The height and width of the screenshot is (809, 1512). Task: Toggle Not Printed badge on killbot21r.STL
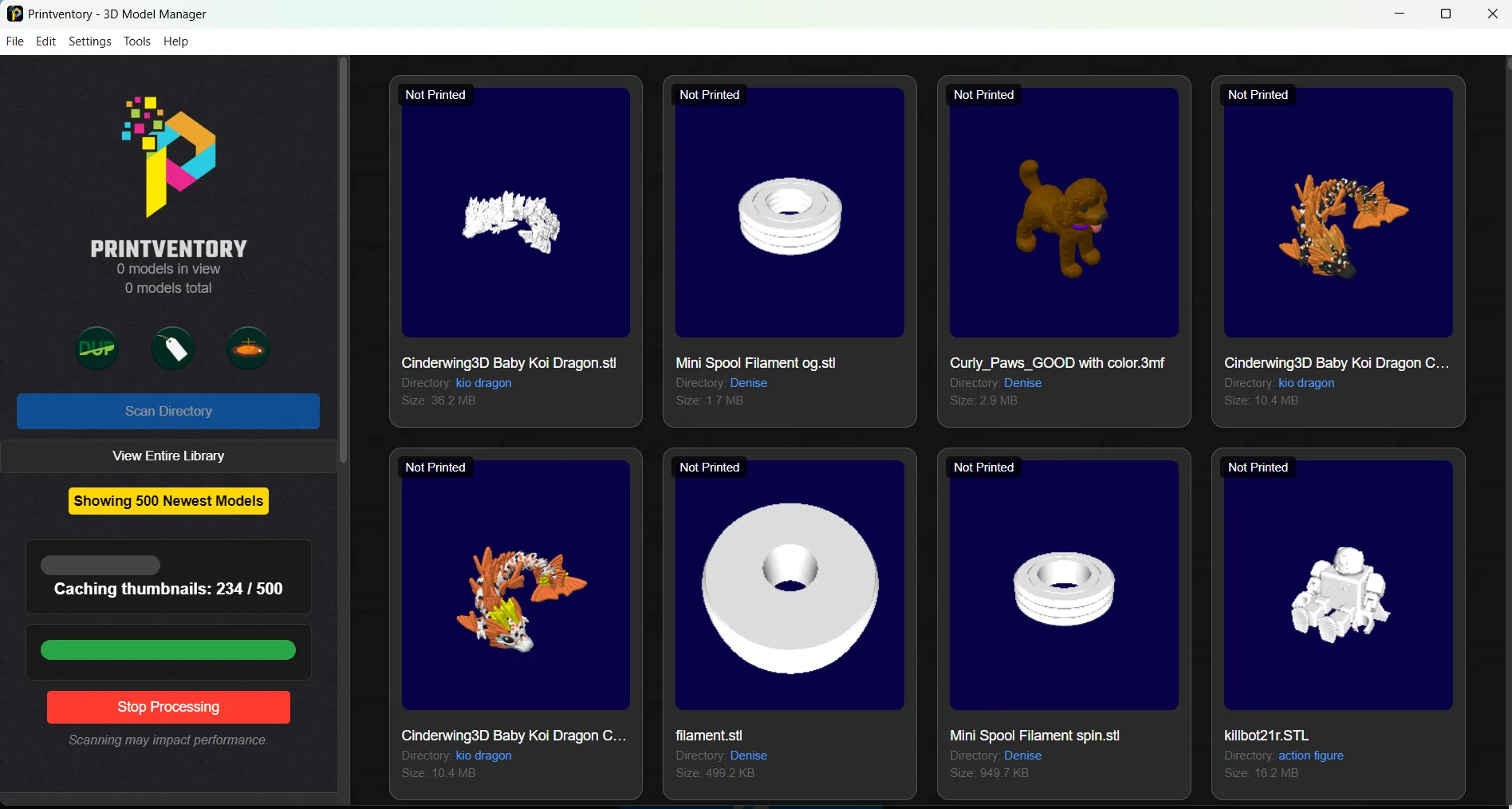1258,467
